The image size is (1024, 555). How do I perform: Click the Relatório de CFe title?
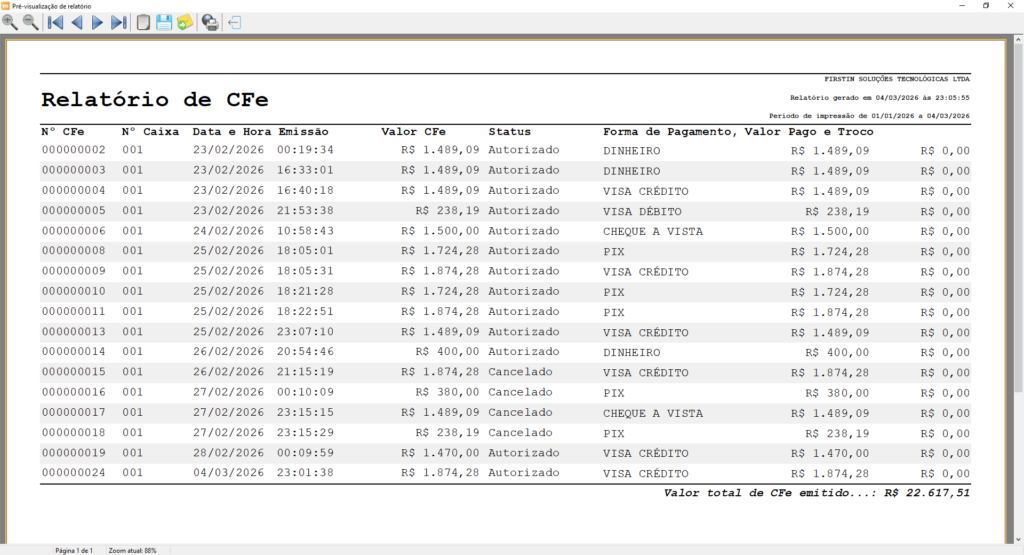tap(155, 100)
